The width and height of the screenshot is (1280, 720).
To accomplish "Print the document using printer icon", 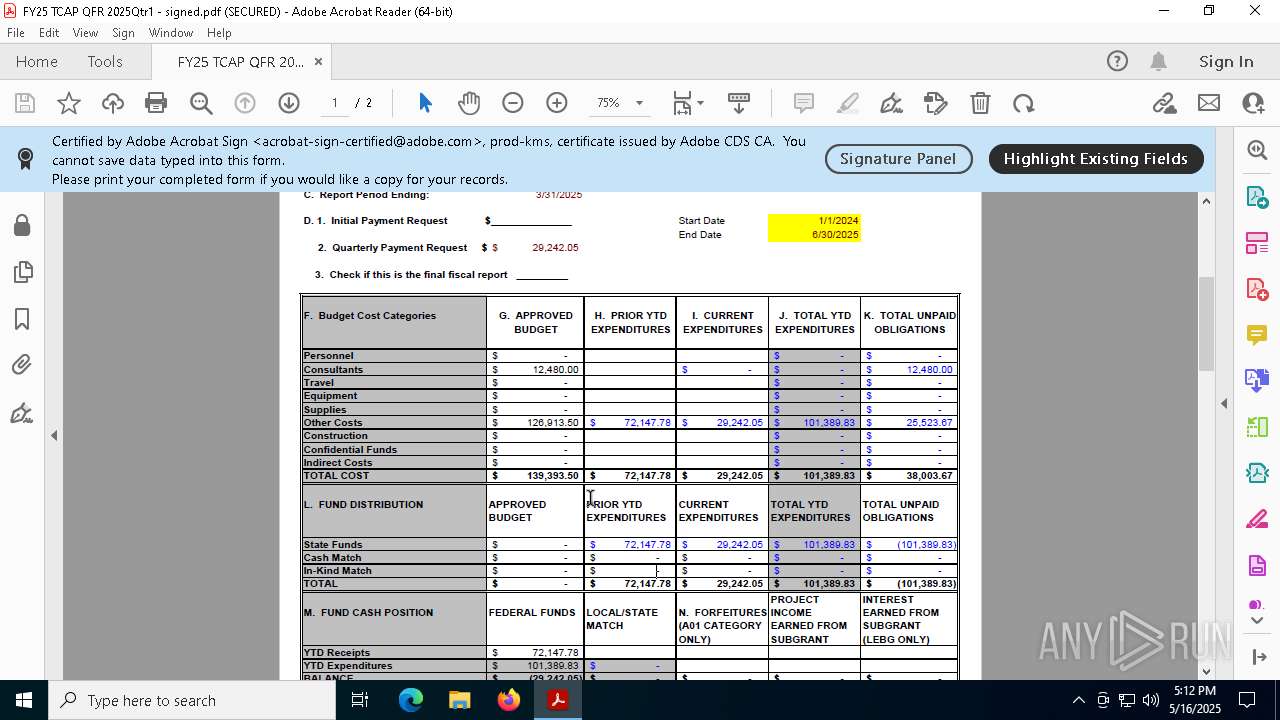I will [x=156, y=103].
